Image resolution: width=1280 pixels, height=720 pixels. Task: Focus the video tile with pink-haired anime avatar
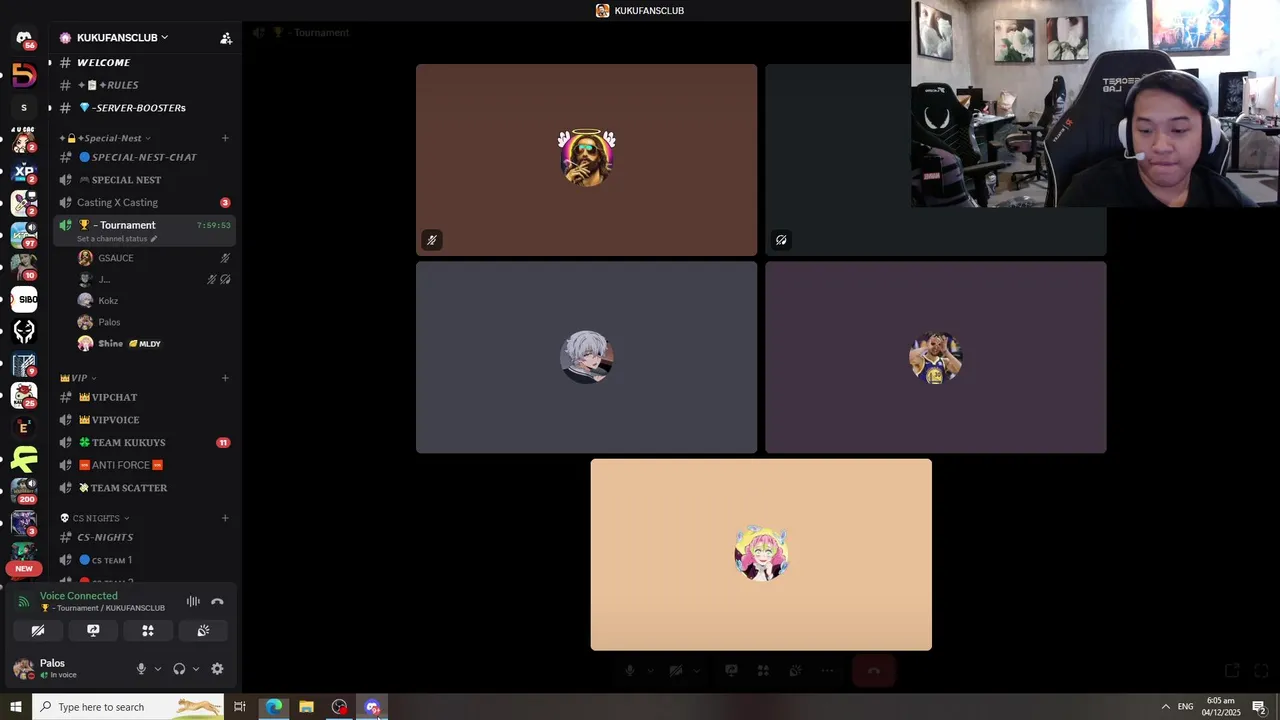(761, 555)
